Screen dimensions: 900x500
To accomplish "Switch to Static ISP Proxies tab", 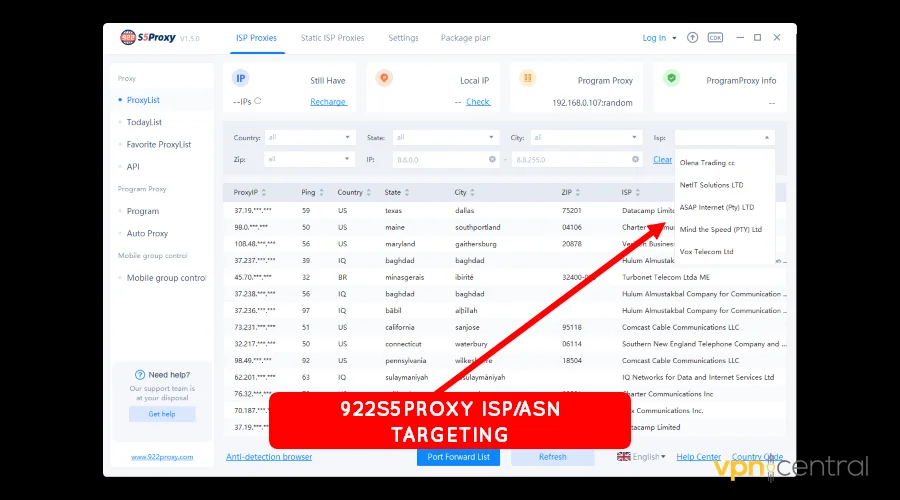I will point(332,38).
